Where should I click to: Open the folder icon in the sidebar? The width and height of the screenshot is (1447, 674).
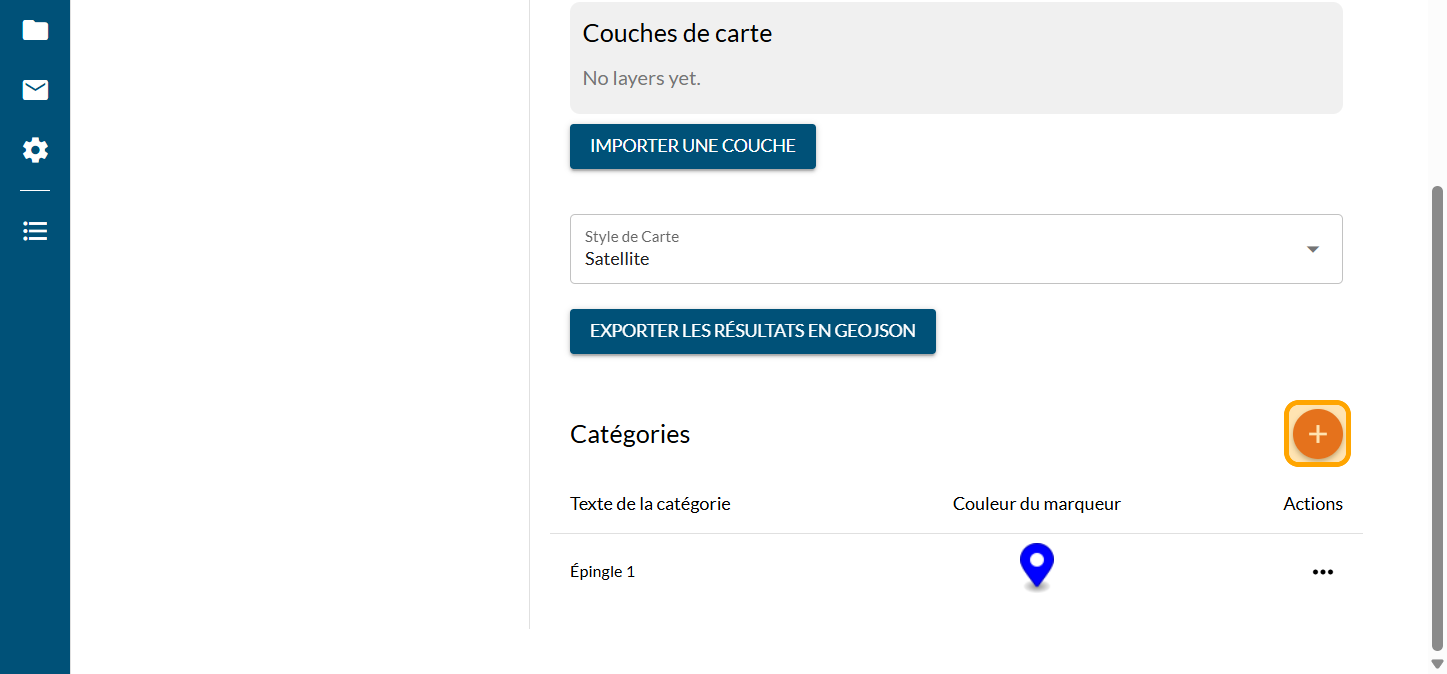tap(35, 30)
